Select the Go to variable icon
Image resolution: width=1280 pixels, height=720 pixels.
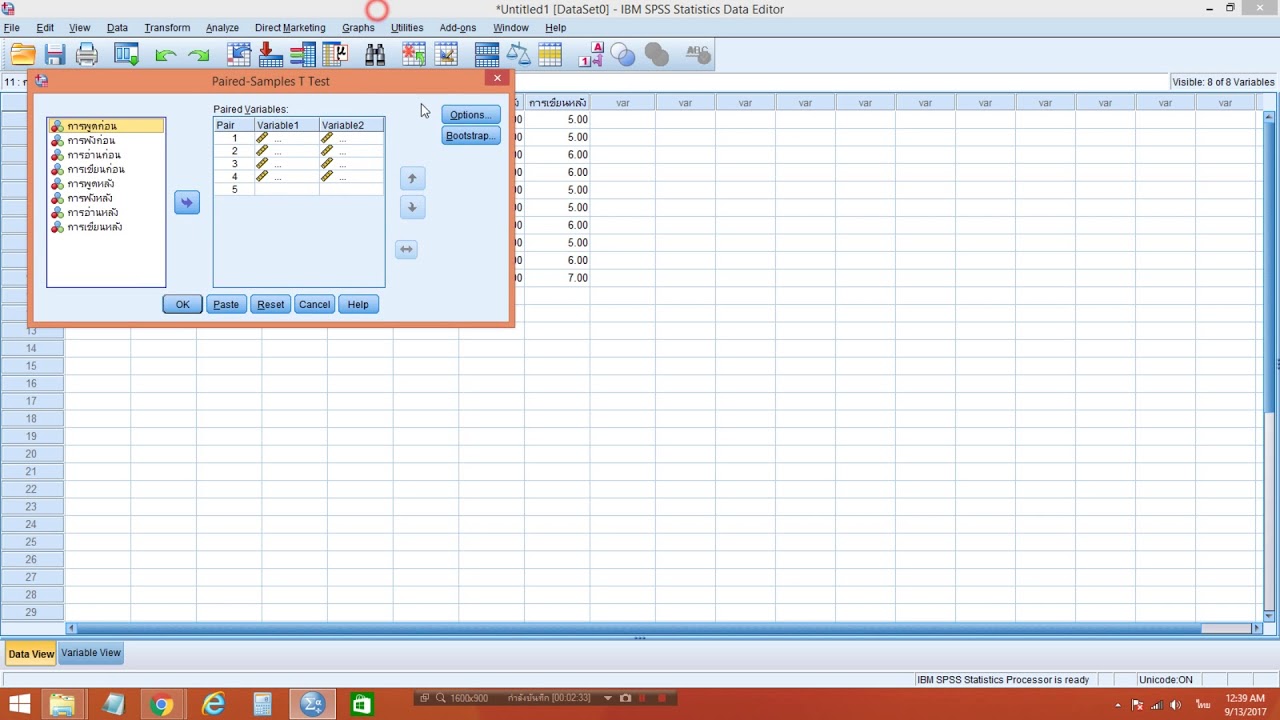(x=270, y=55)
